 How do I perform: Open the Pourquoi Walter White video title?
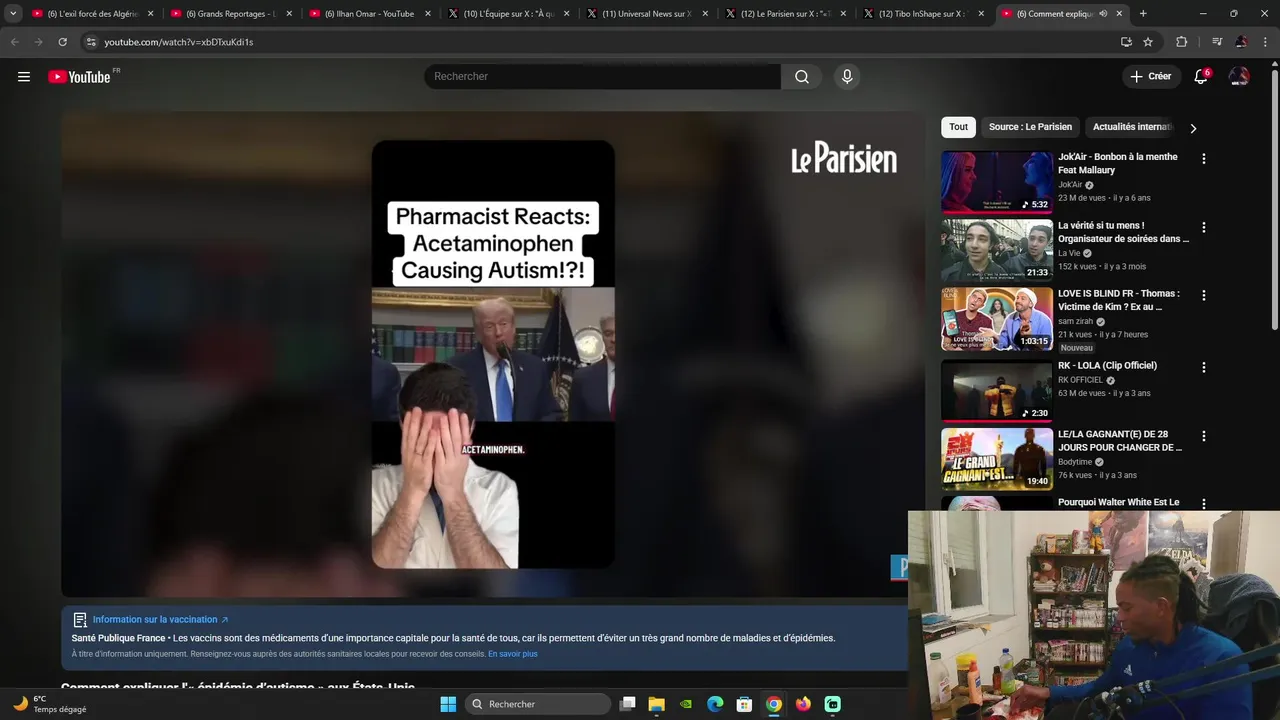(x=1119, y=502)
